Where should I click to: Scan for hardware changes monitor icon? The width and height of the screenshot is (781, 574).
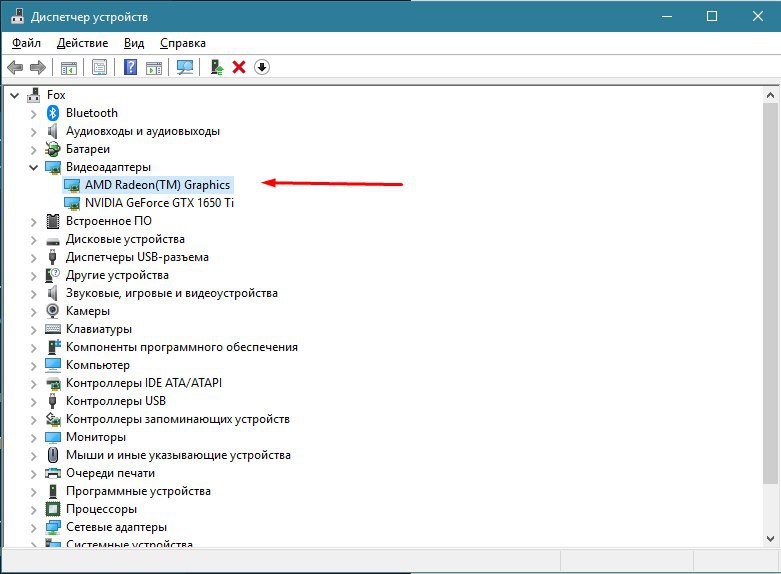click(x=185, y=67)
